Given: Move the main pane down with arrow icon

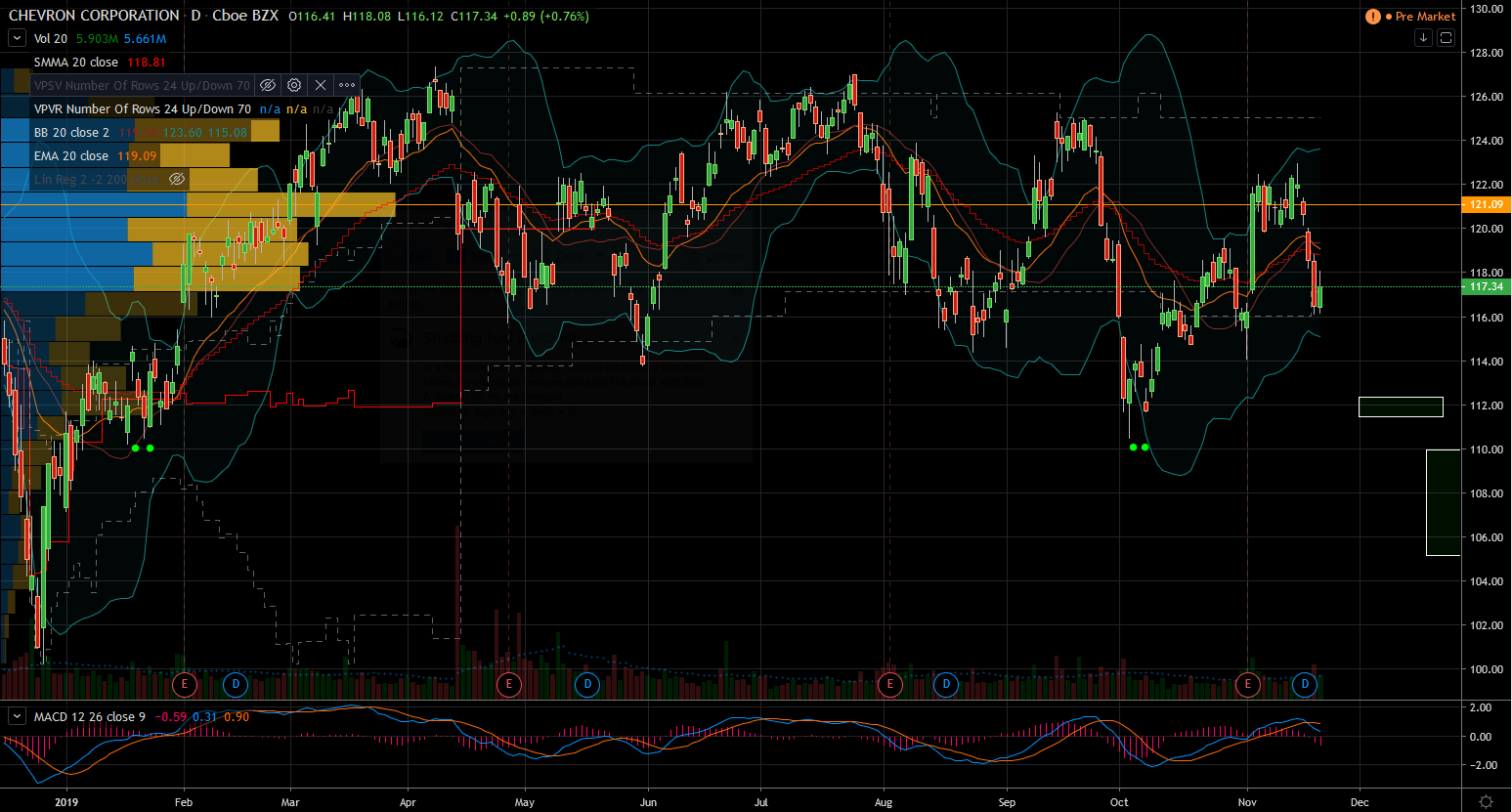Looking at the screenshot, I should click(x=1423, y=37).
